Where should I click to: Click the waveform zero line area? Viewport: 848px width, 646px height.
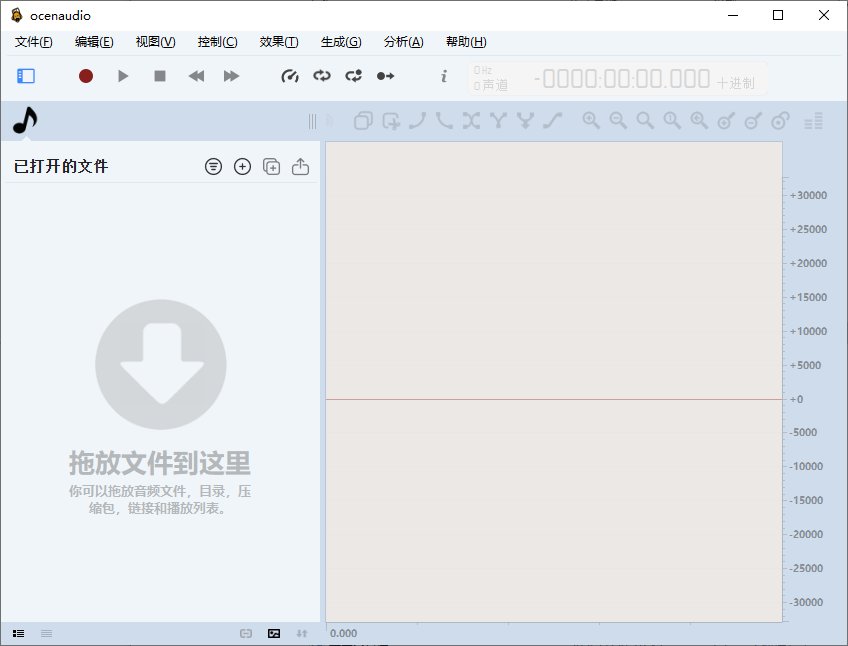[x=554, y=399]
